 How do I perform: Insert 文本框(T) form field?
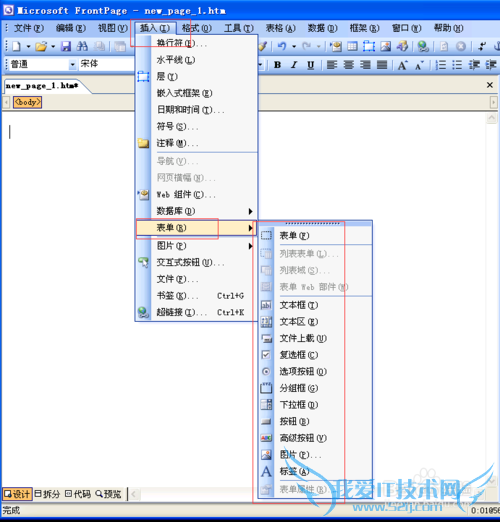[x=315, y=305]
